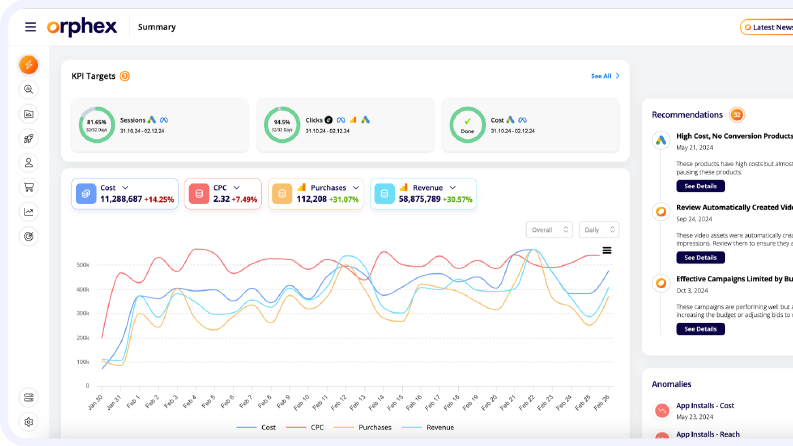This screenshot has height=446, width=793.
Task: Open the target goals sidebar icon
Action: 29,236
